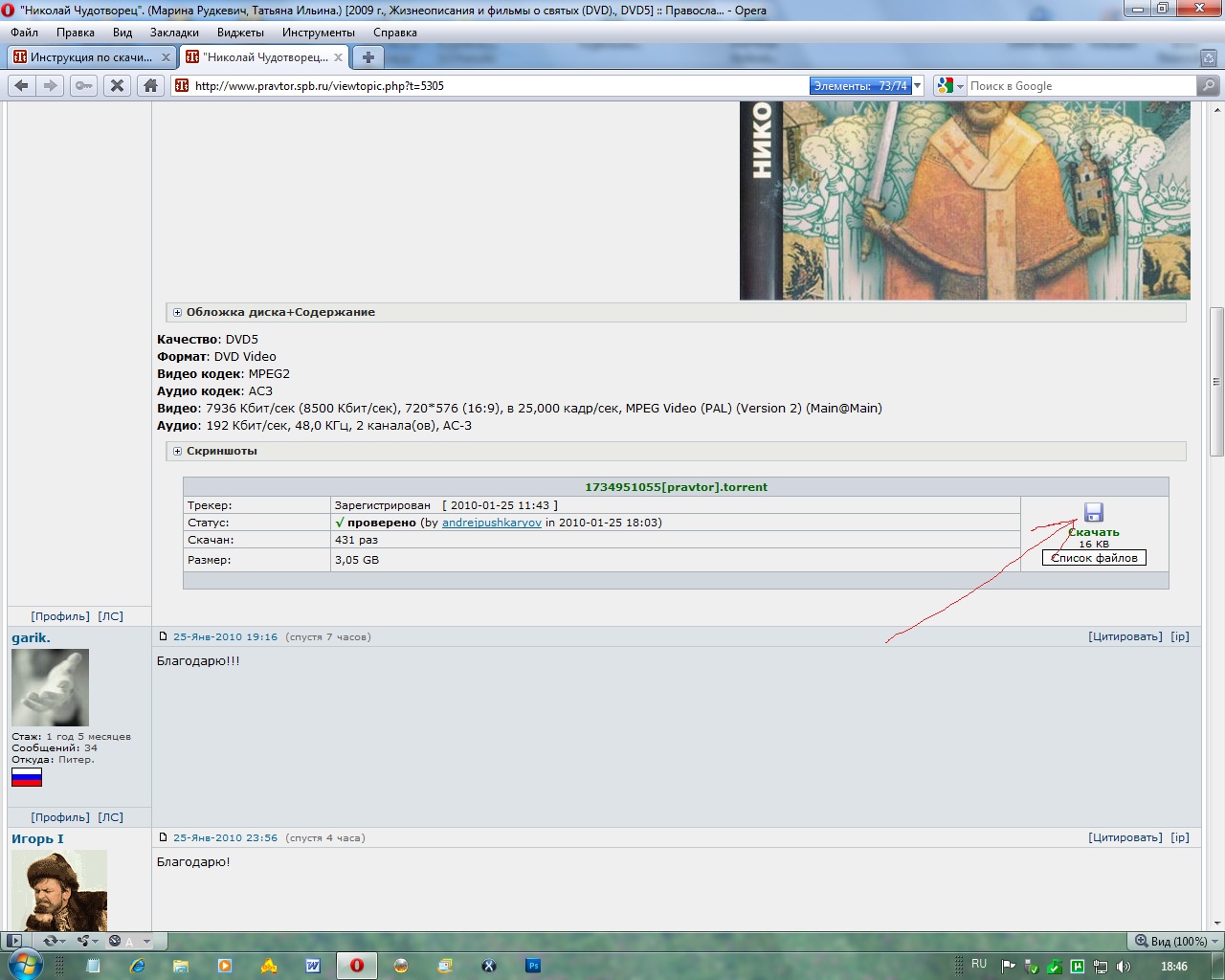The height and width of the screenshot is (980, 1225).
Task: Click the Поиск в Google search field
Action: [1081, 85]
